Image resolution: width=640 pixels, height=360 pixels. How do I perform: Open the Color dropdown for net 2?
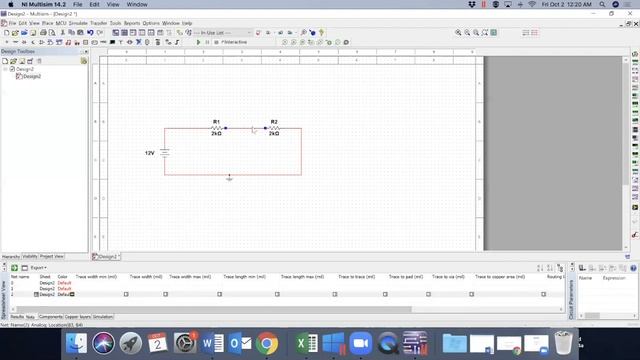[x=72, y=294]
